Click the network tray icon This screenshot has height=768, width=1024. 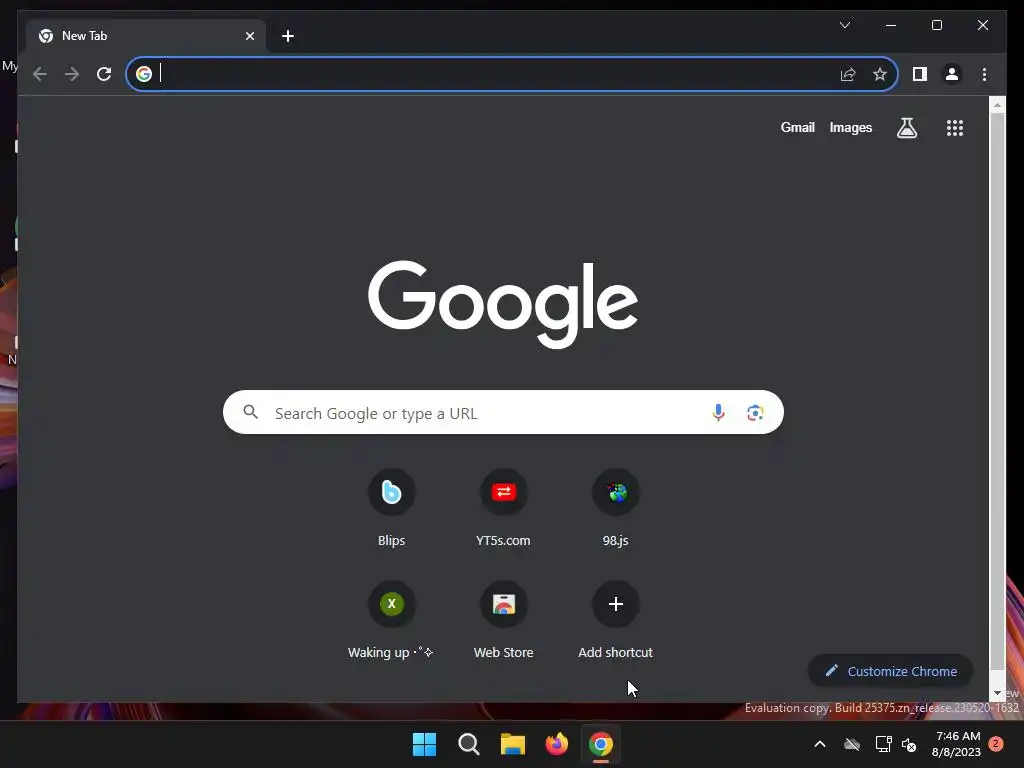[883, 744]
